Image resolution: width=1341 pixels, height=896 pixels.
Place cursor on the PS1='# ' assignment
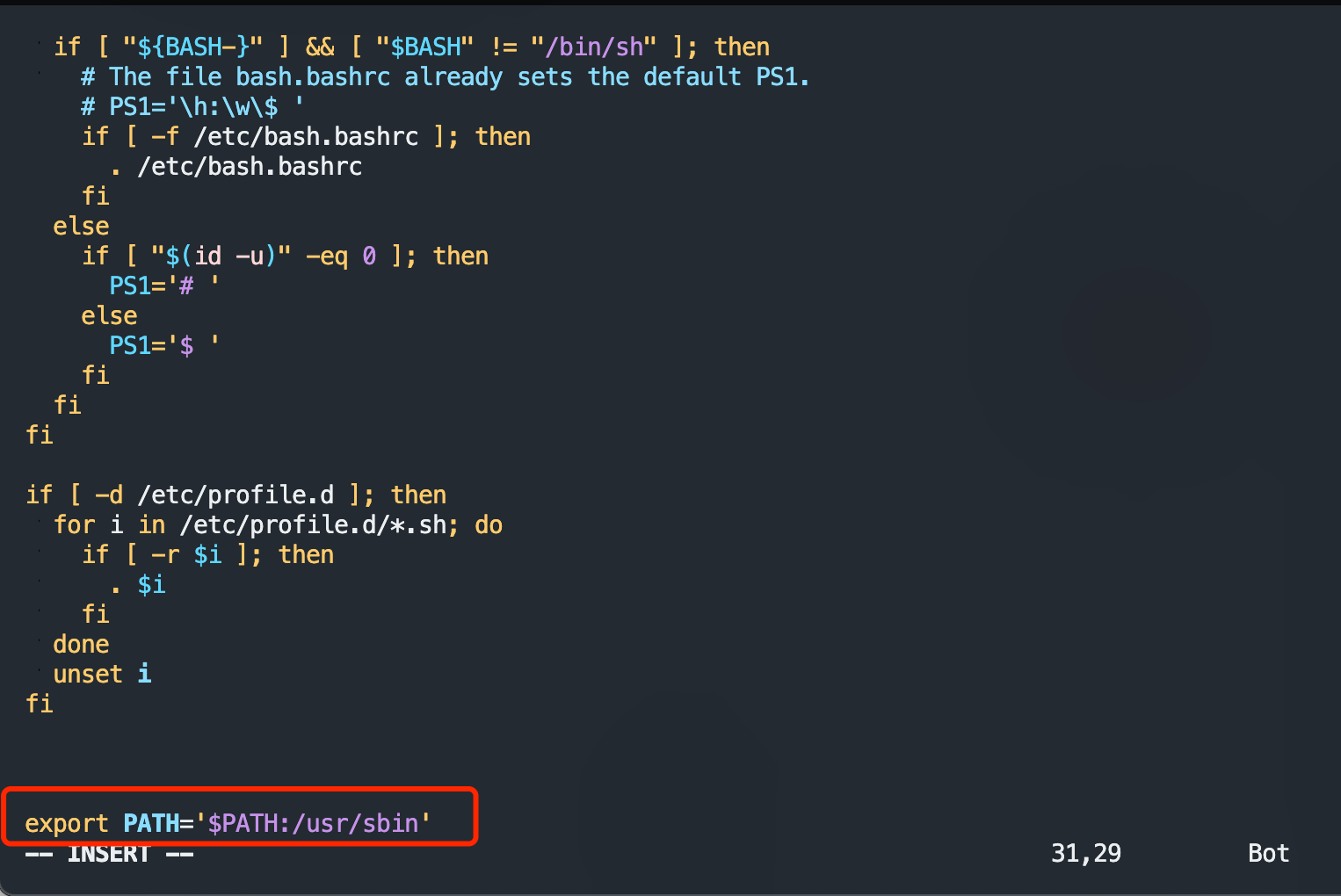point(163,286)
